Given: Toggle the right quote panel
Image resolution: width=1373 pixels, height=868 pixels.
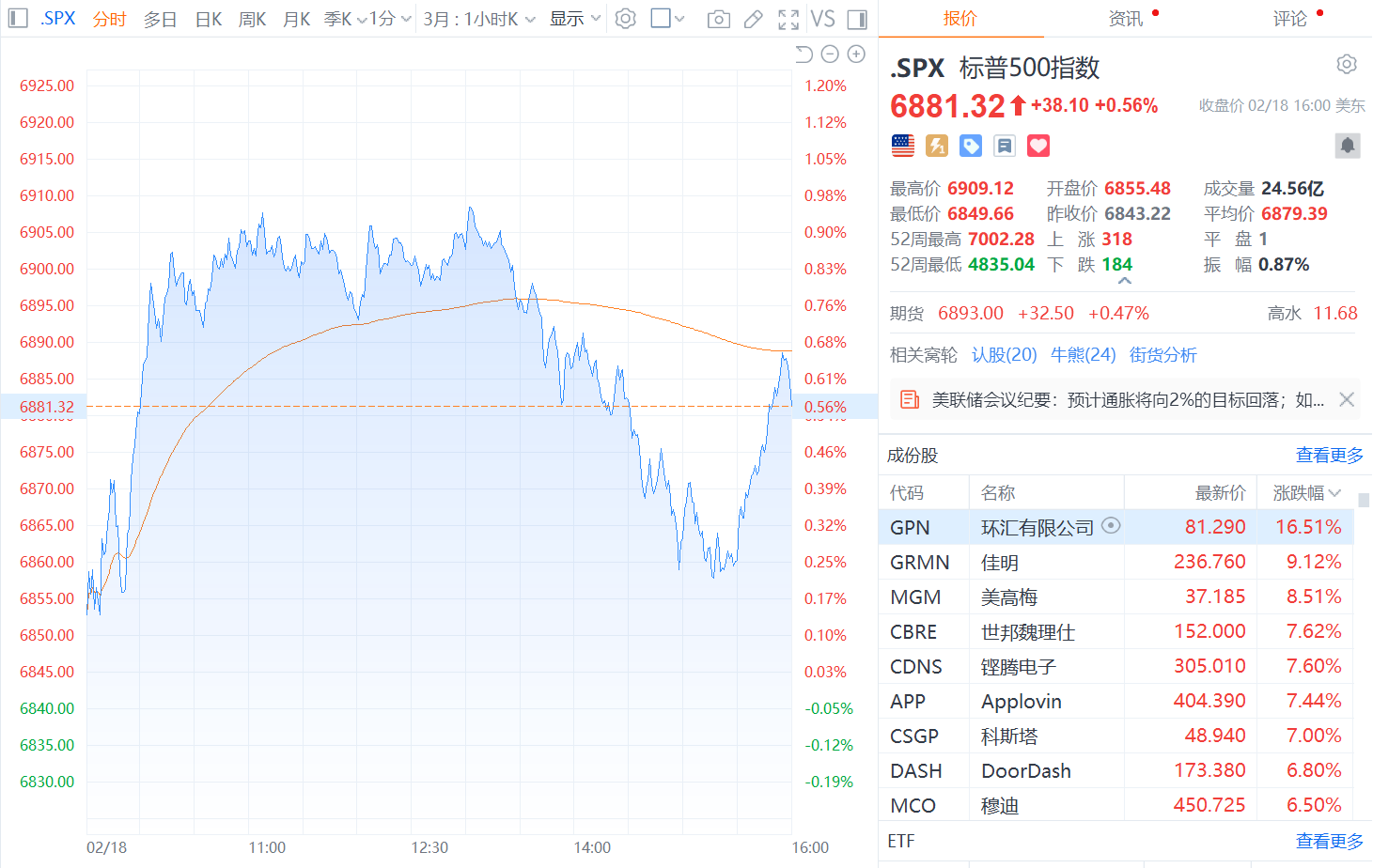Looking at the screenshot, I should pos(857,19).
